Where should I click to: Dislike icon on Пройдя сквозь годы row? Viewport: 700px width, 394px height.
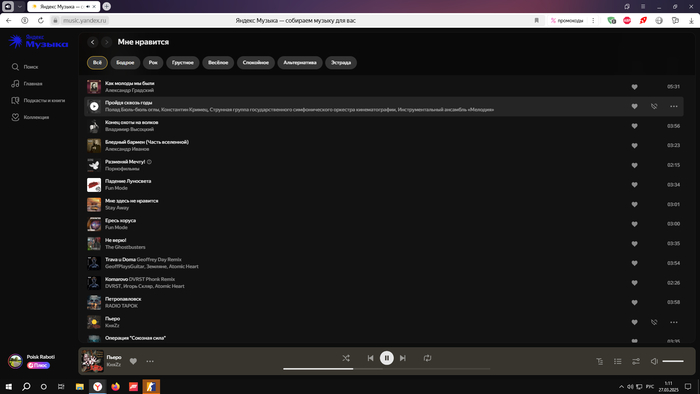[x=654, y=106]
